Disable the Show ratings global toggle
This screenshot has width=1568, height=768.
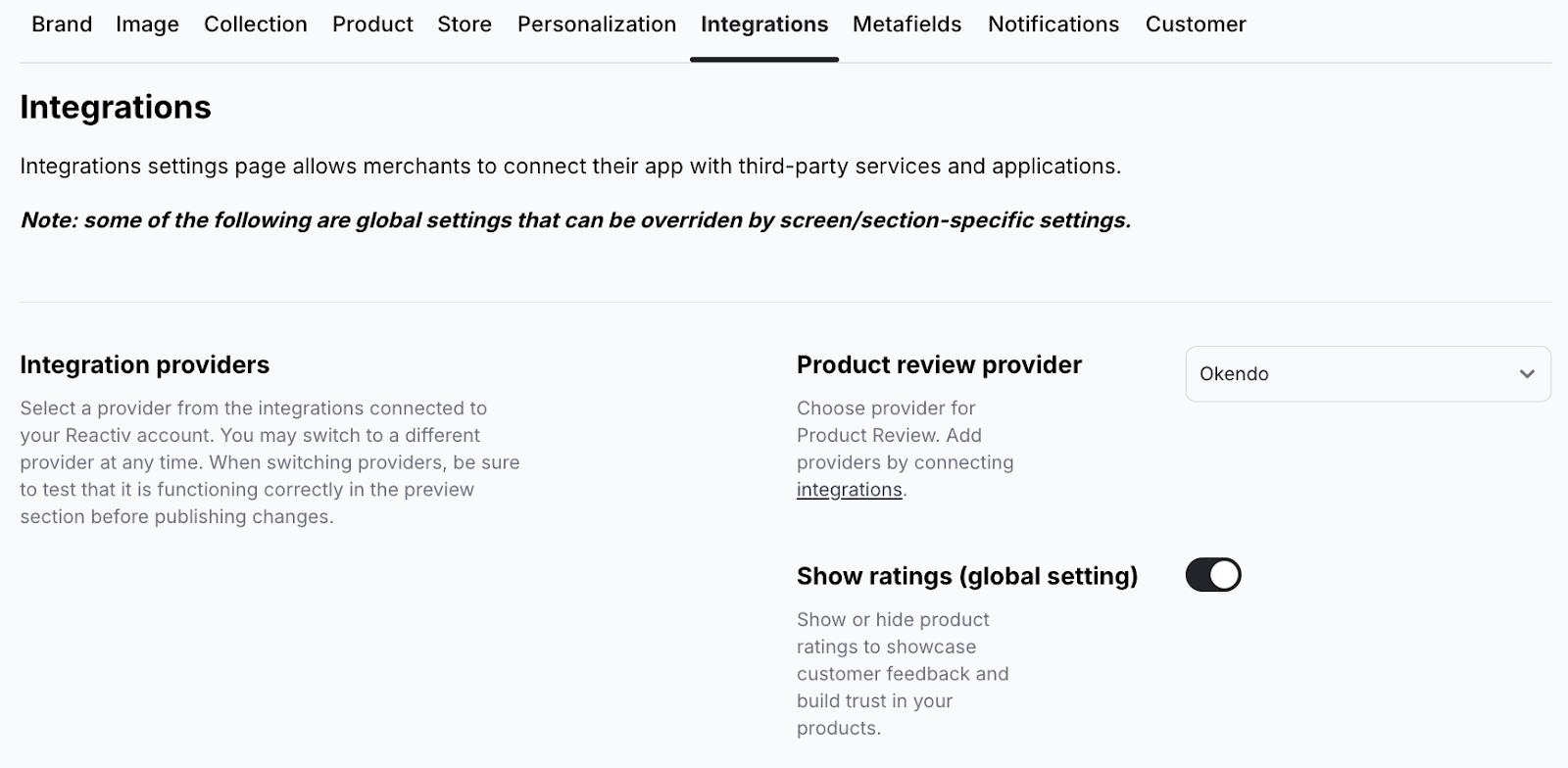pyautogui.click(x=1212, y=575)
